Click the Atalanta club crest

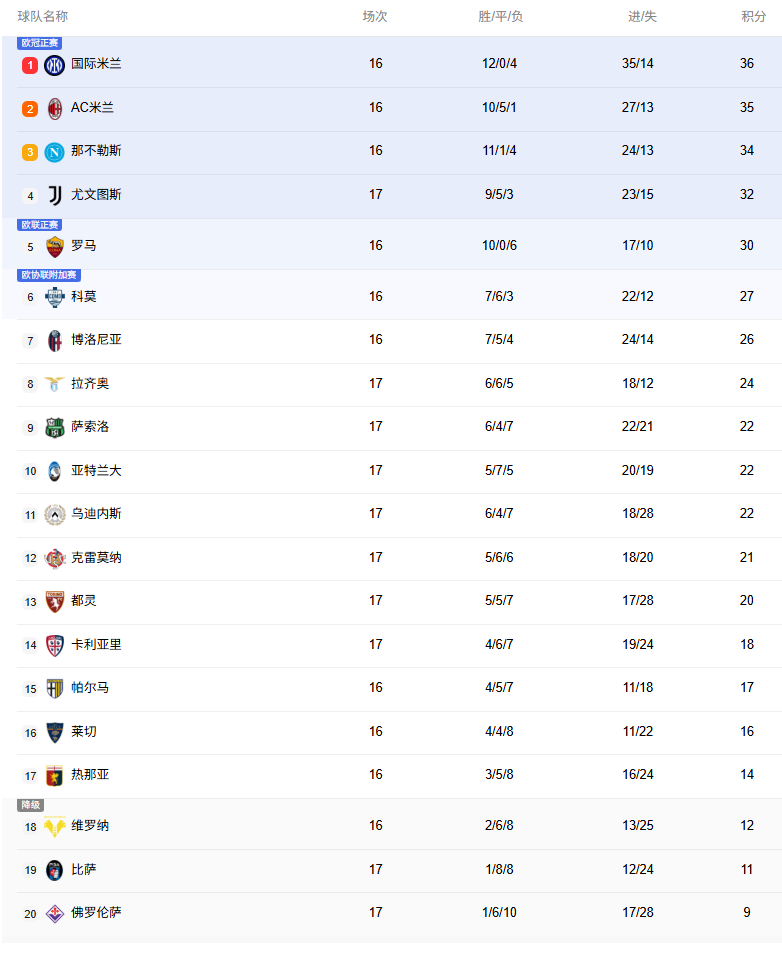(55, 472)
